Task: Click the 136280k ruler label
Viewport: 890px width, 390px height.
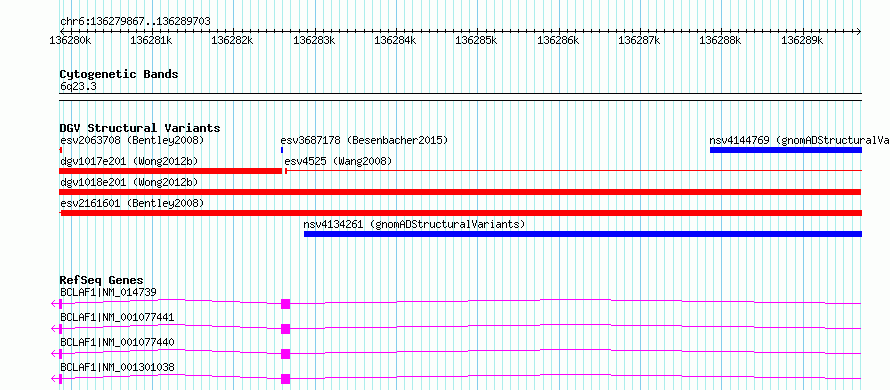Action: coord(70,40)
